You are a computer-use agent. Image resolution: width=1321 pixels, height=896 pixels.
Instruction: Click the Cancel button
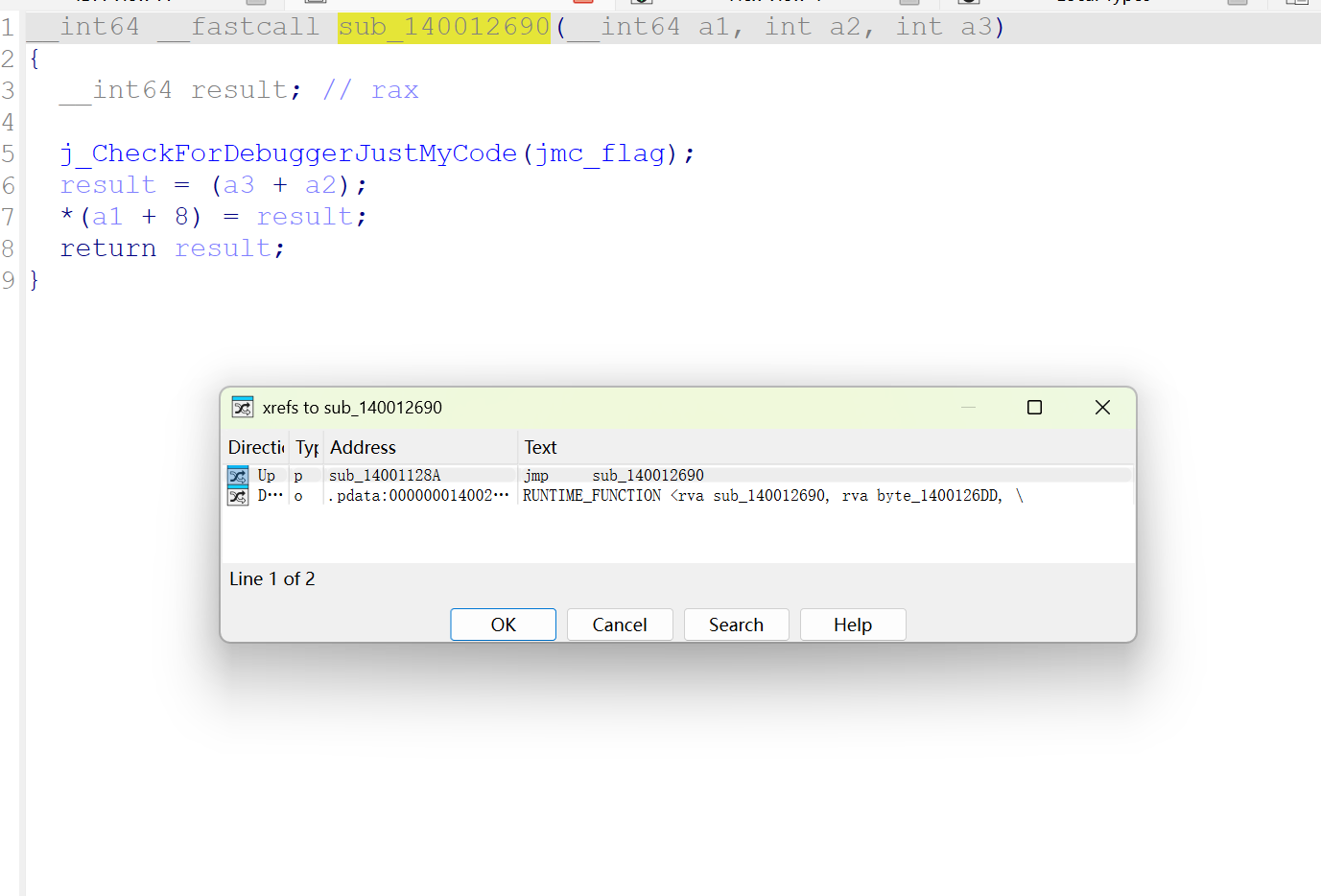point(619,625)
